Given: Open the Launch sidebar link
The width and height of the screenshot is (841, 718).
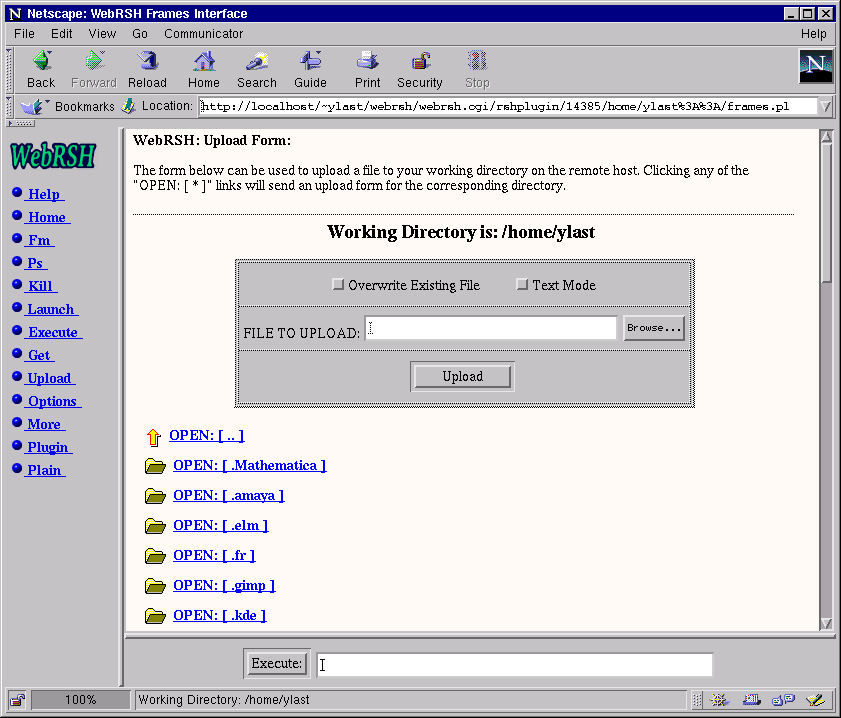Looking at the screenshot, I should [x=51, y=309].
